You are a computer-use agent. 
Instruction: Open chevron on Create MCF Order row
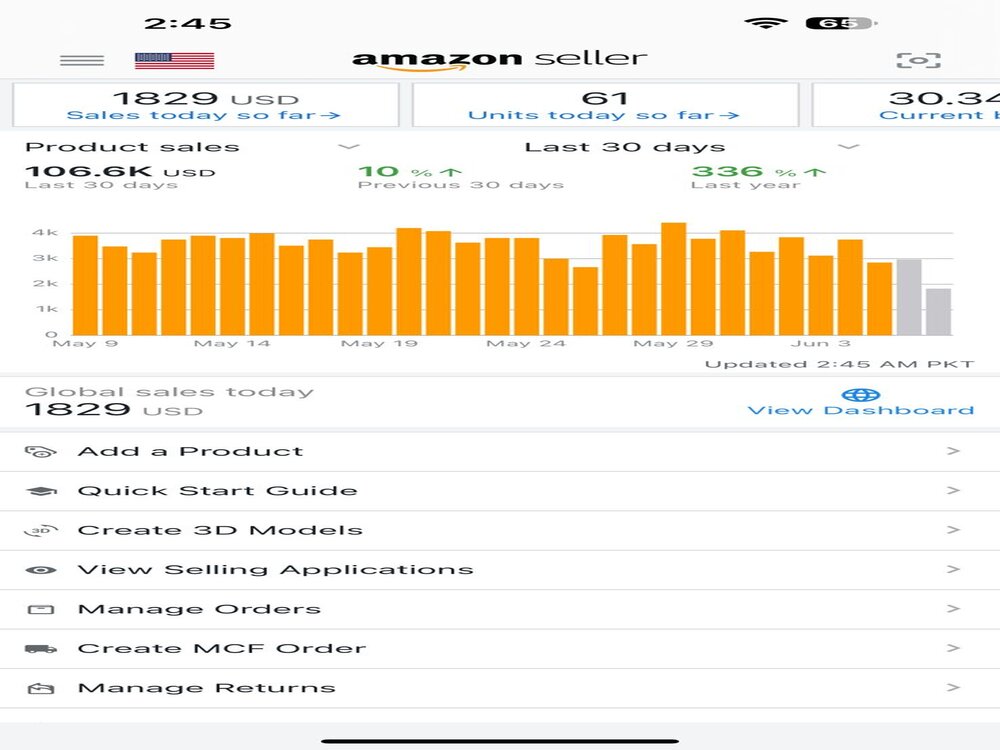click(x=953, y=649)
